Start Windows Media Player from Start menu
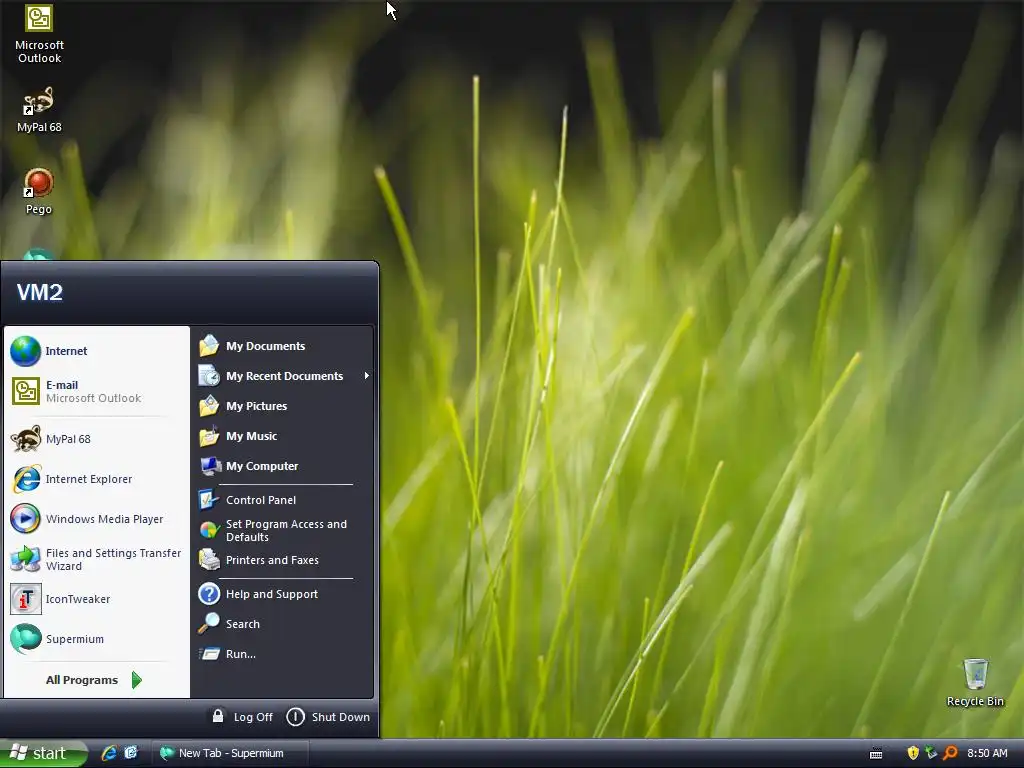The width and height of the screenshot is (1024, 768). (97, 519)
